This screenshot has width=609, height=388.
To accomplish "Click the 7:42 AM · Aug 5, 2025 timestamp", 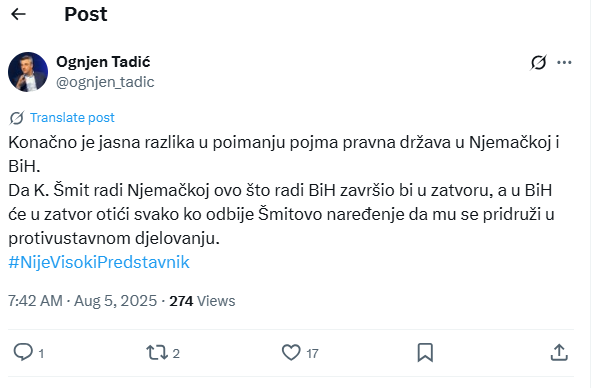I will coord(82,301).
